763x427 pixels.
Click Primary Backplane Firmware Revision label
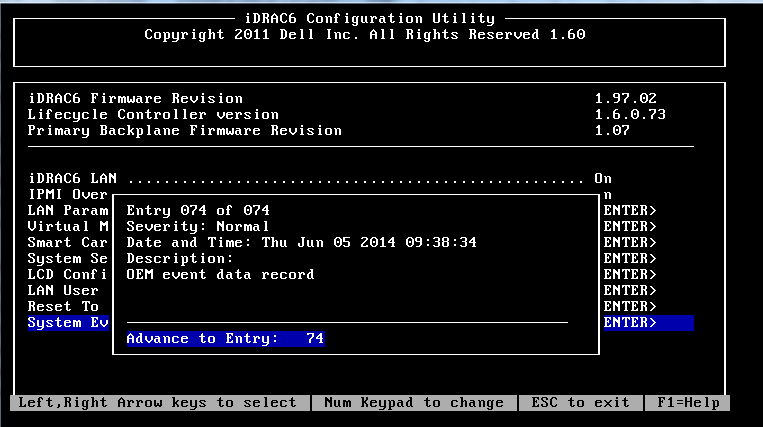point(185,131)
